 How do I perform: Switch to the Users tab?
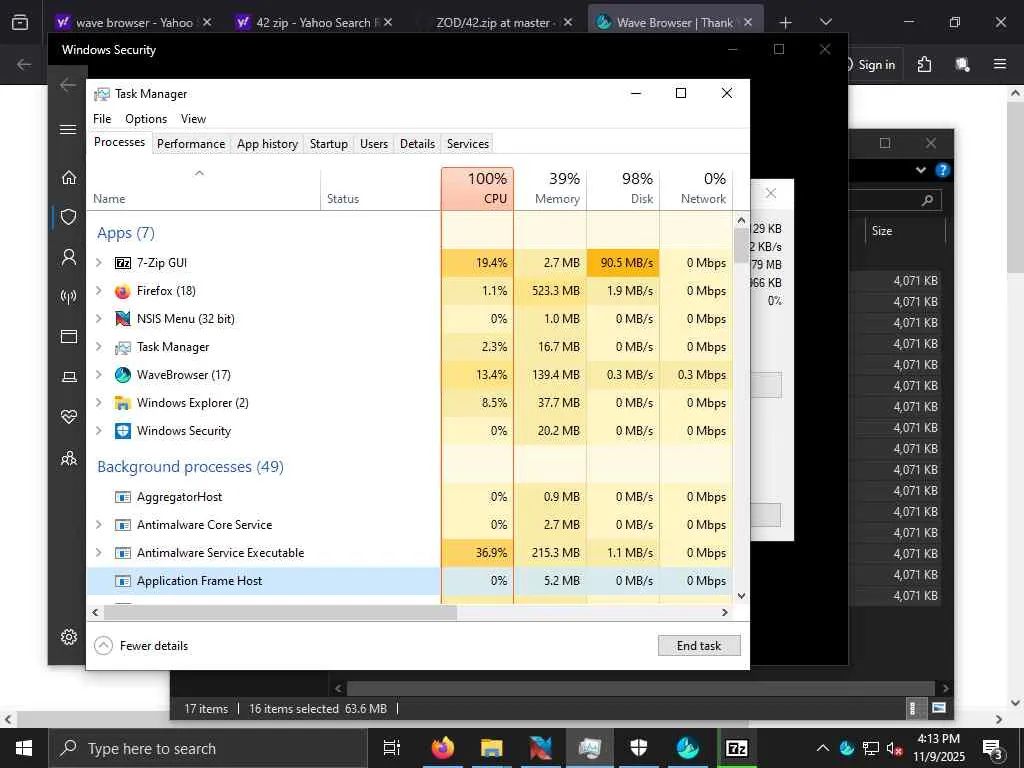[x=374, y=144]
